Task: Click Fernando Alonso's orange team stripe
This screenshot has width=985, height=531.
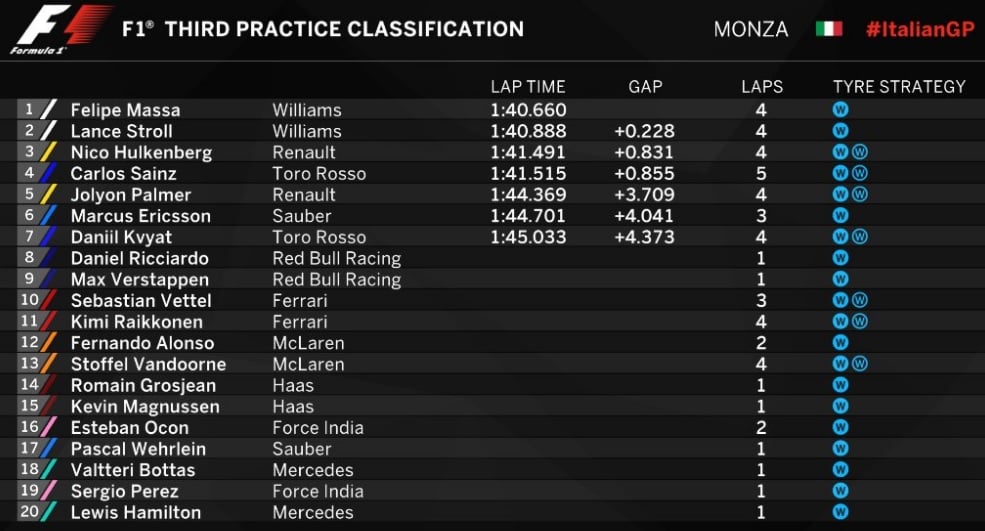Action: coord(48,342)
